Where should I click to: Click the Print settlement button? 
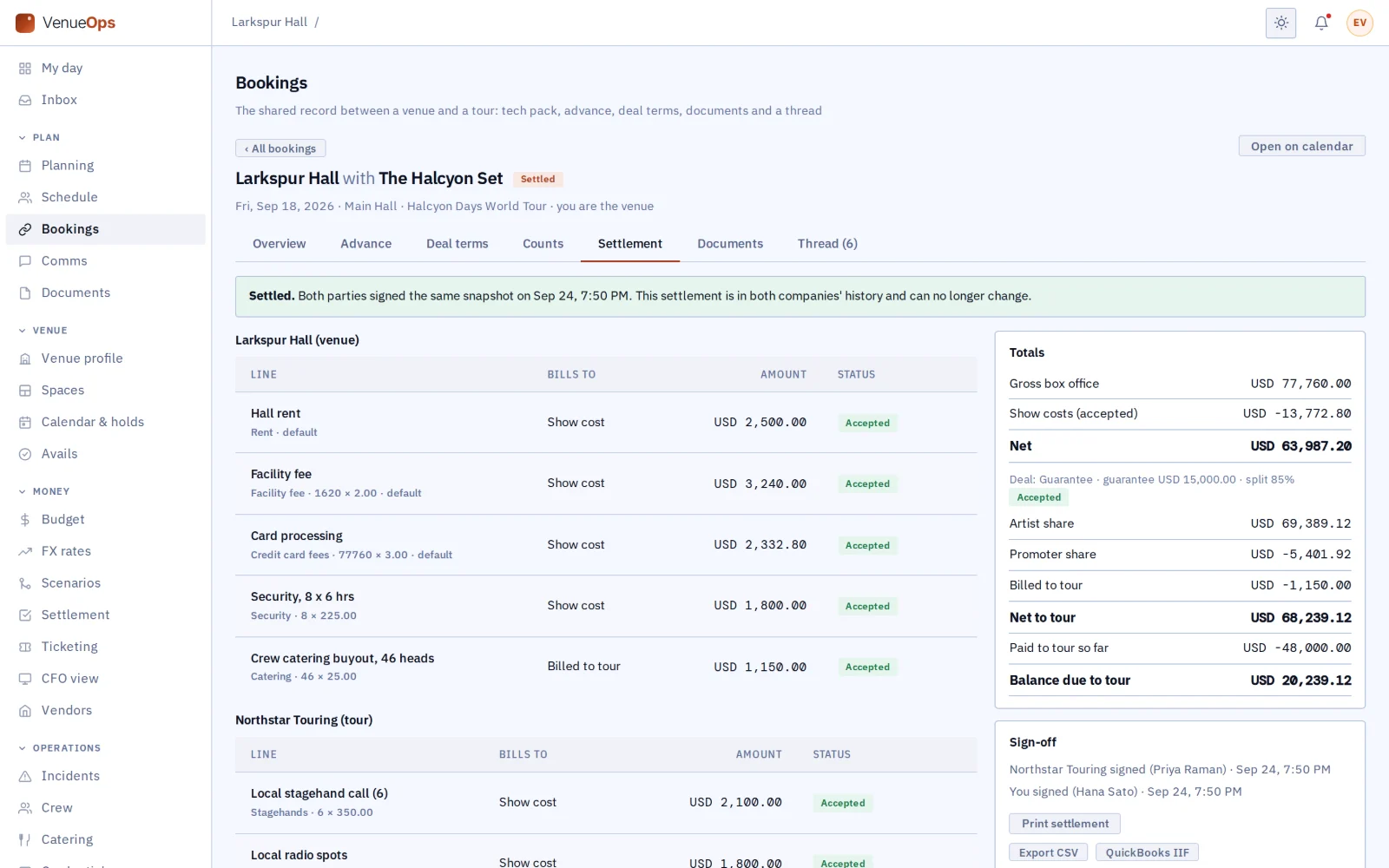(1064, 824)
